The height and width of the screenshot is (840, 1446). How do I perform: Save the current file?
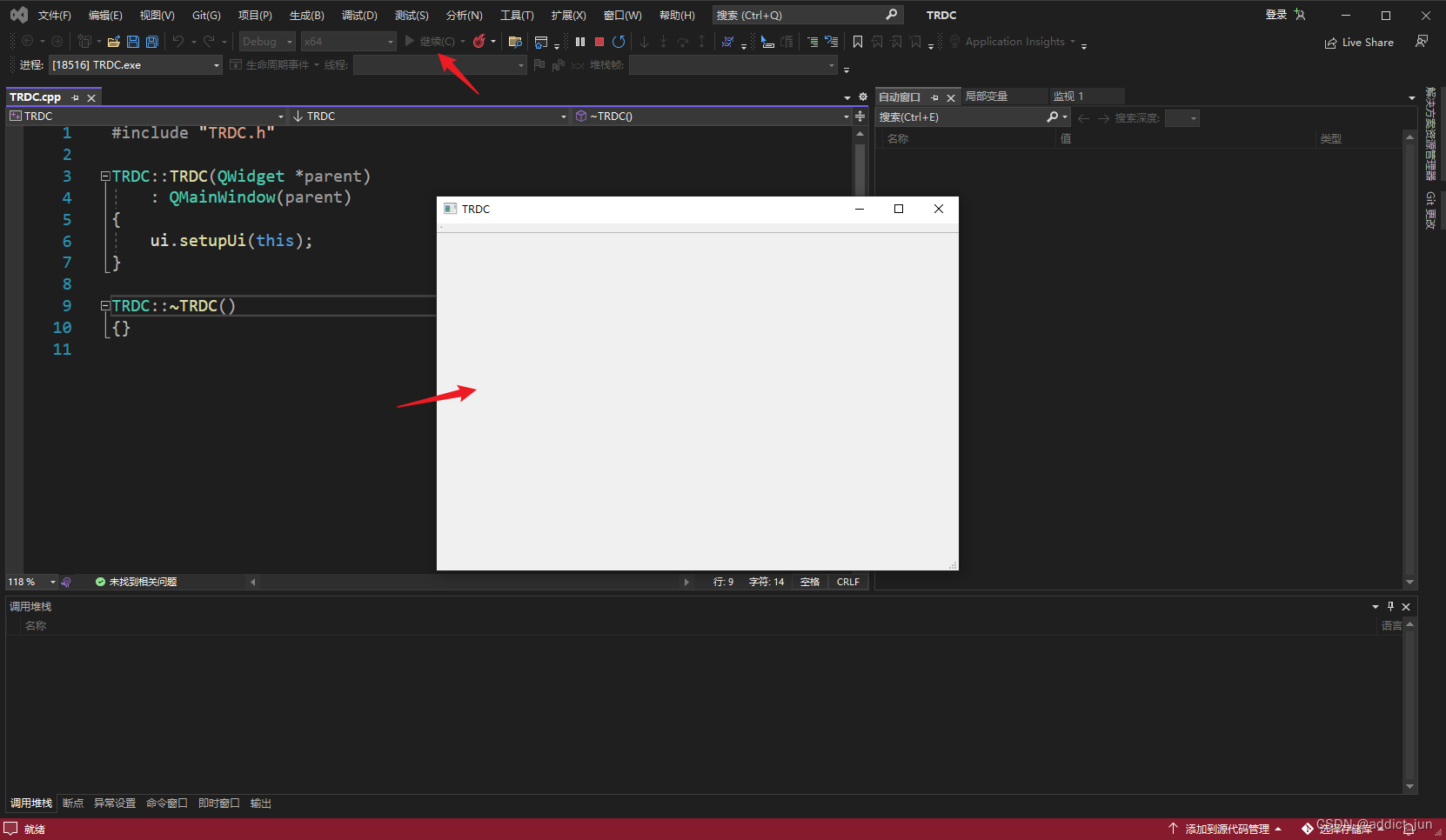pos(133,42)
